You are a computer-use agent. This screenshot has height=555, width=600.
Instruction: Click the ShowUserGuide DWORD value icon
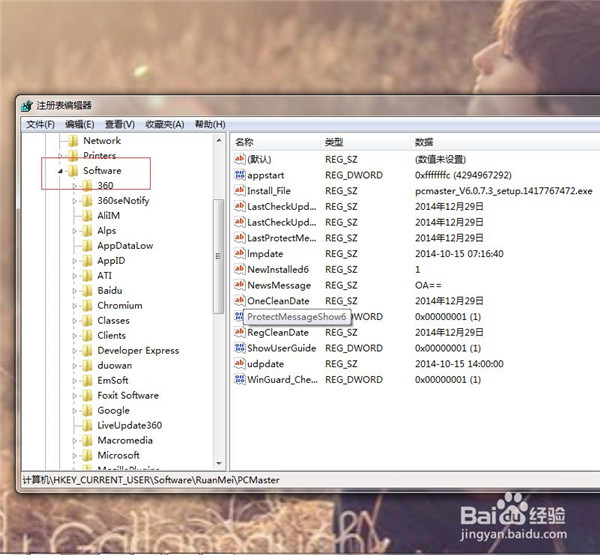[x=240, y=348]
